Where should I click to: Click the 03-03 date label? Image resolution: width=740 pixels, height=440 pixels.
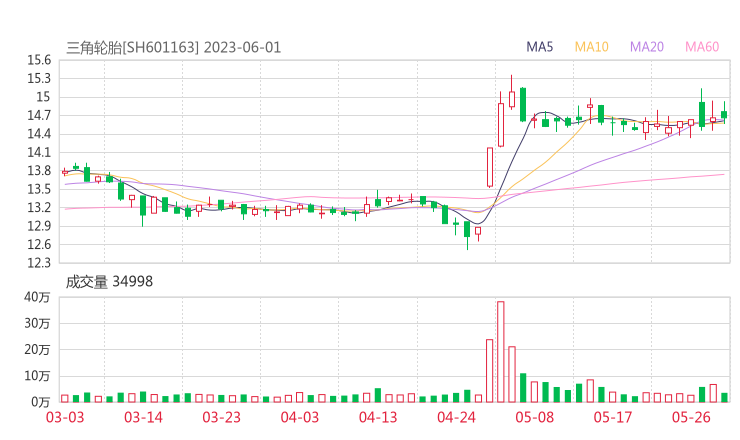(x=65, y=417)
